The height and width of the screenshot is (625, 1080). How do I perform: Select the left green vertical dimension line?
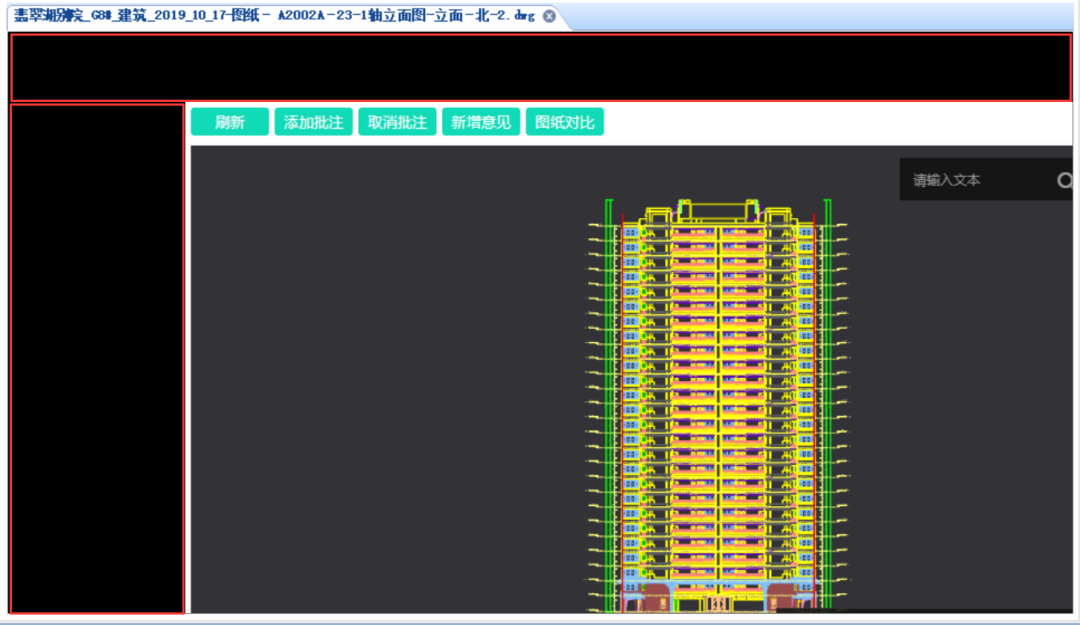[609, 405]
